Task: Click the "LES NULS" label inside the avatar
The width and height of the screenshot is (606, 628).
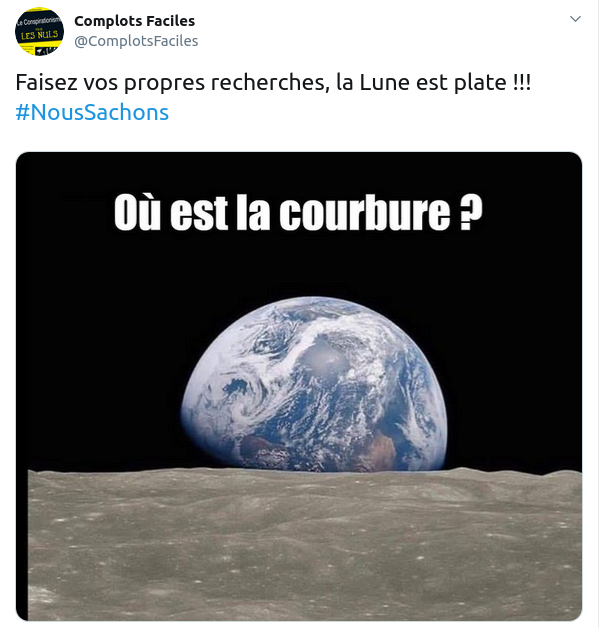Action: point(39,35)
